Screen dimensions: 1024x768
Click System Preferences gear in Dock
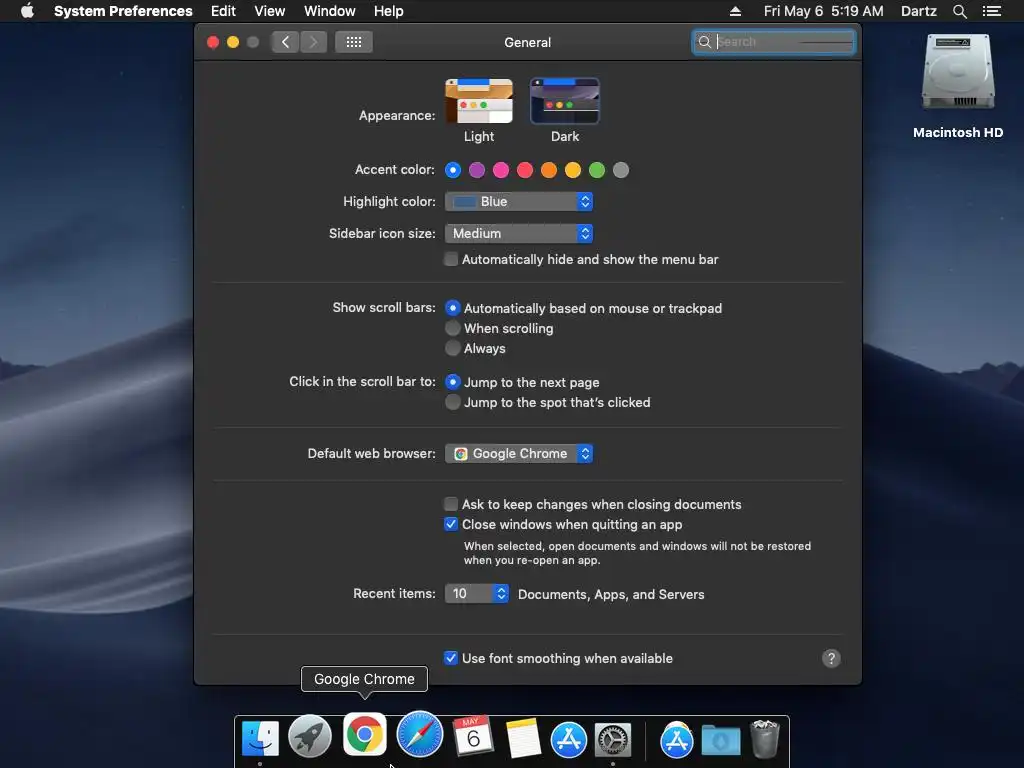tap(613, 741)
